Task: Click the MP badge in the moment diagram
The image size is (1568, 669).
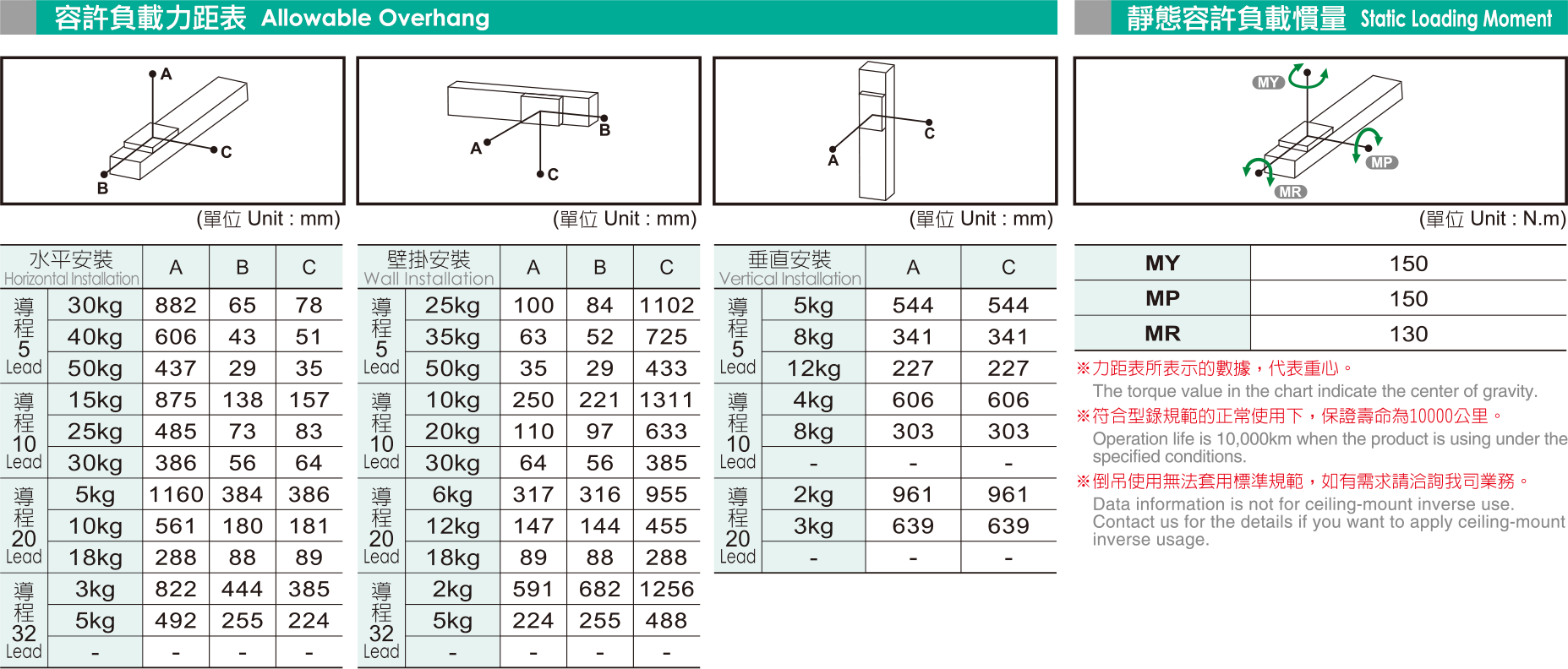Action: [1381, 162]
